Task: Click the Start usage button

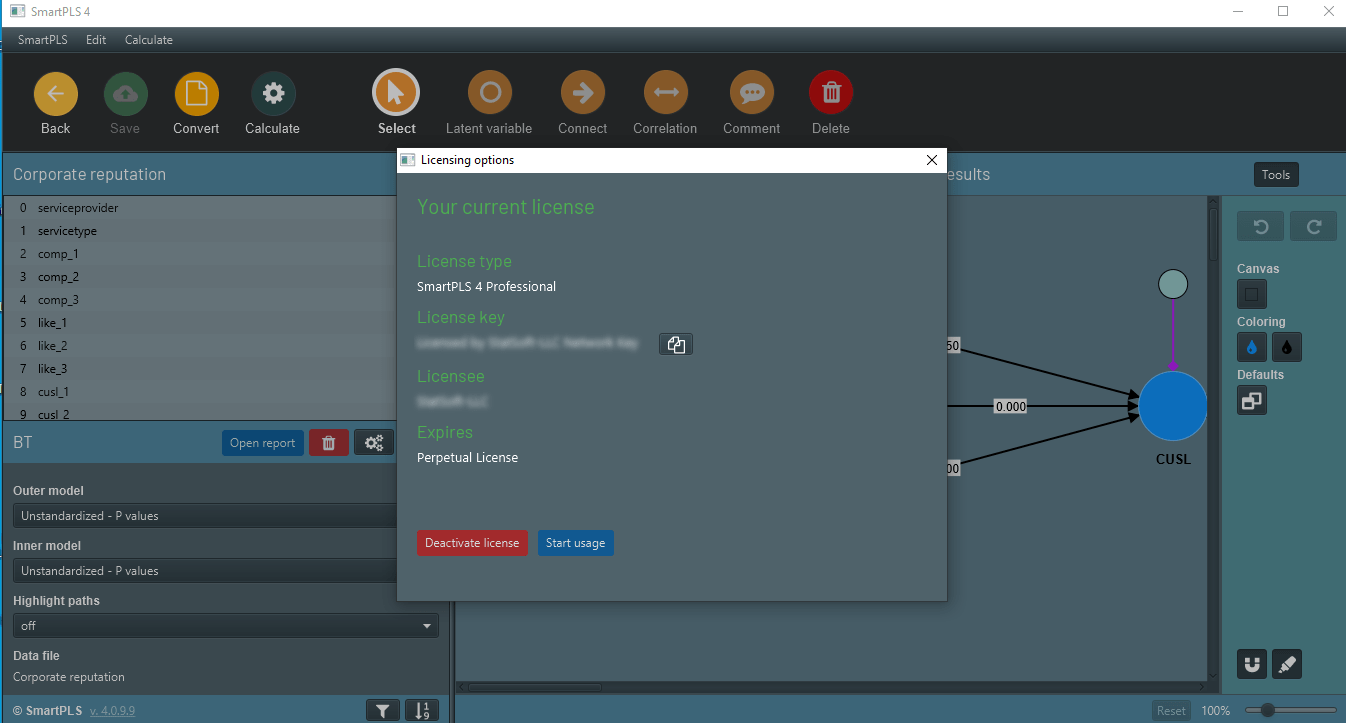Action: (x=575, y=543)
